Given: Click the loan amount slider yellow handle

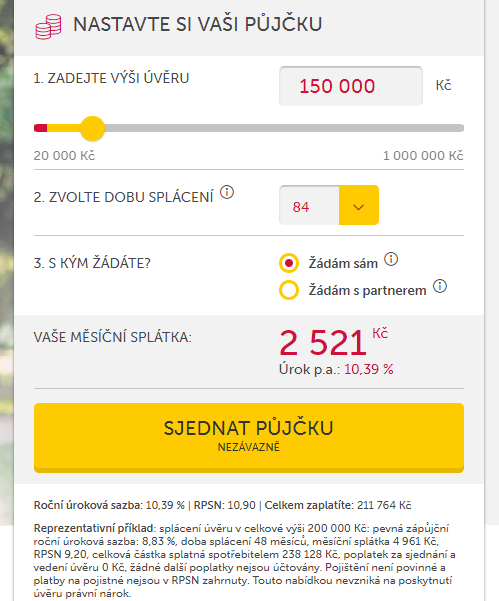Looking at the screenshot, I should [x=92, y=128].
